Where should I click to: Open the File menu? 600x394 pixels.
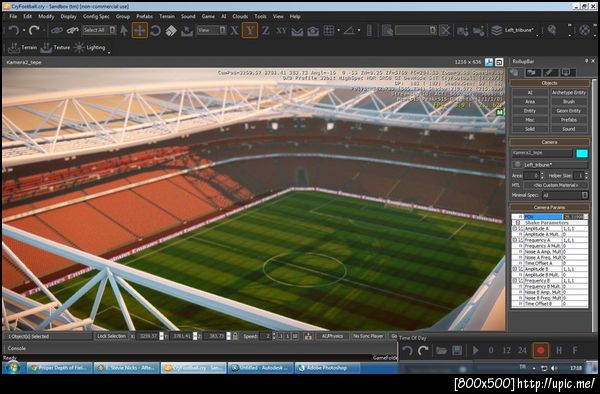coord(13,16)
